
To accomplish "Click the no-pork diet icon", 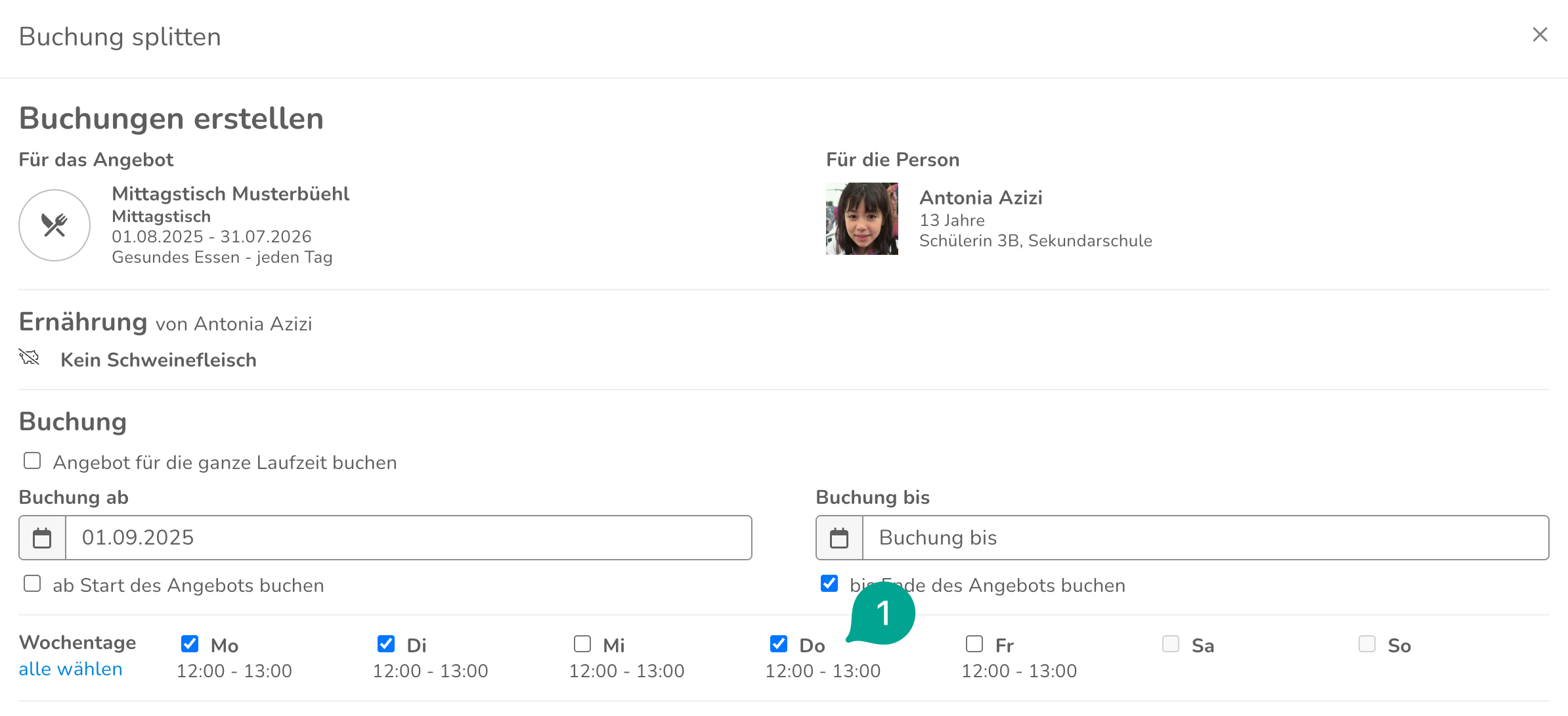I will coord(30,357).
